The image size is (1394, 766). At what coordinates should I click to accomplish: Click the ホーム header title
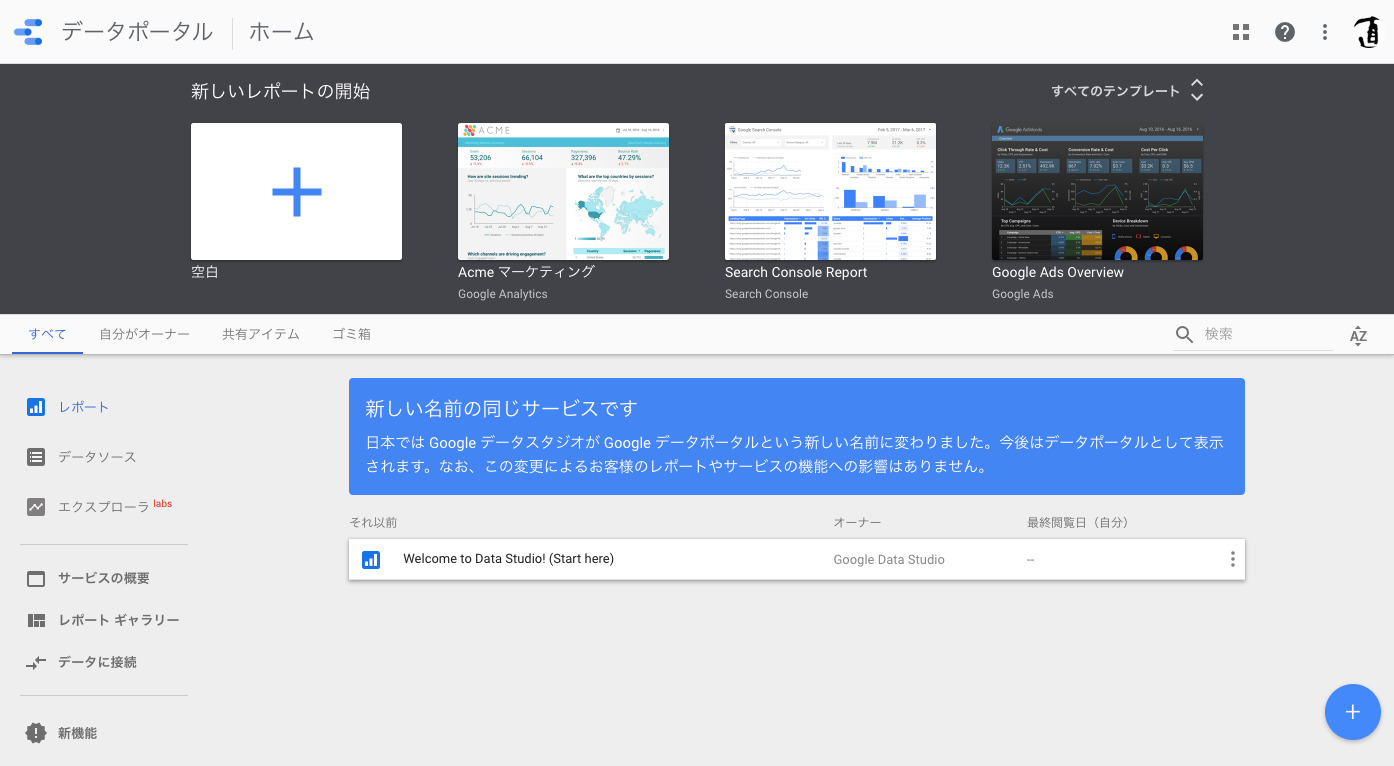click(282, 32)
